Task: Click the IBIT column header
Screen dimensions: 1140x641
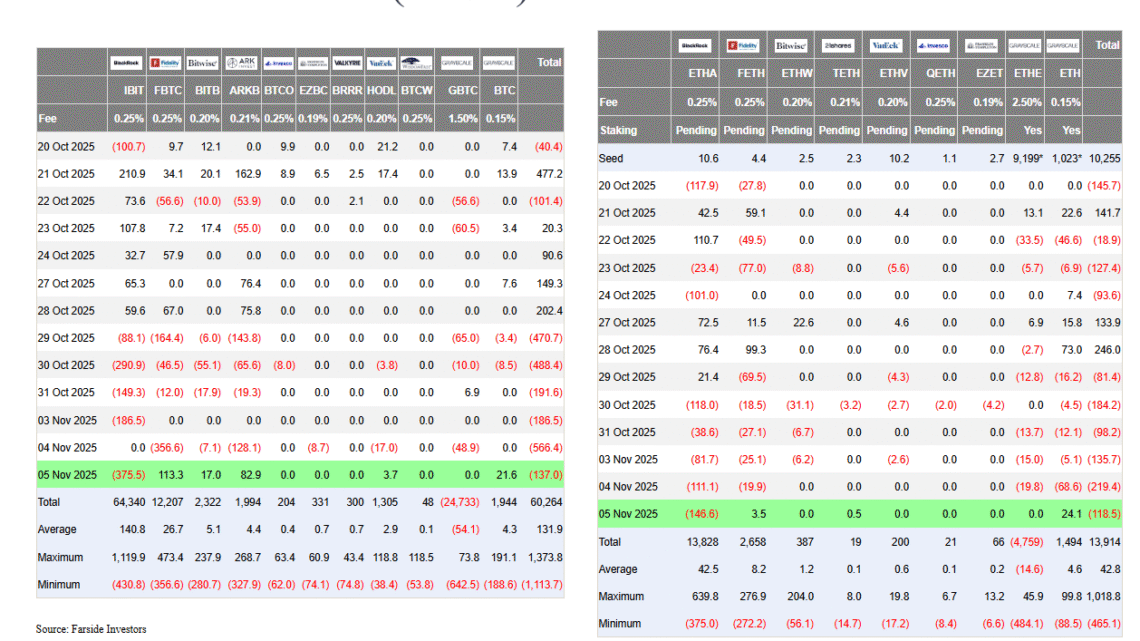Action: (129, 90)
